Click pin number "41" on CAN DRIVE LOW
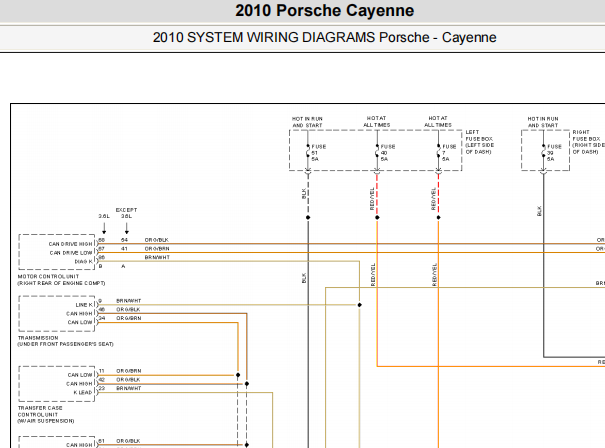The image size is (605, 448). click(x=124, y=249)
